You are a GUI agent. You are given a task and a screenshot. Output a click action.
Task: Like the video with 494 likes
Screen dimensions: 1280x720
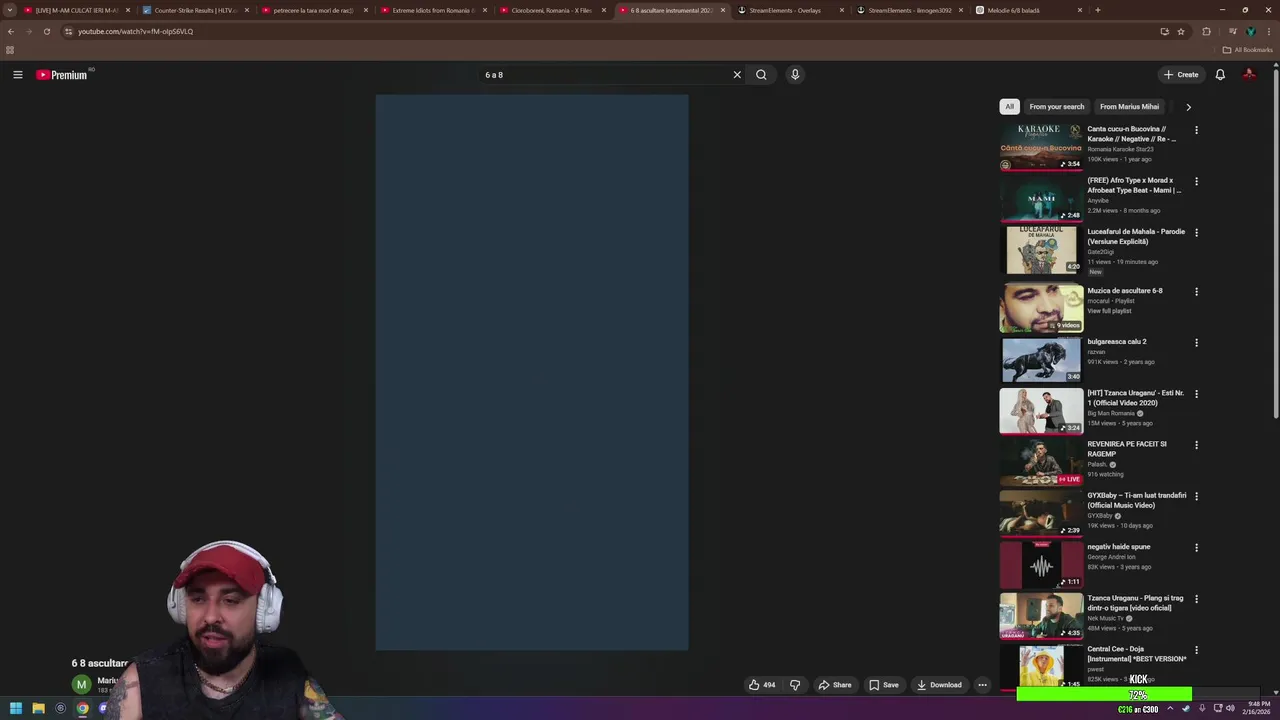coord(762,685)
